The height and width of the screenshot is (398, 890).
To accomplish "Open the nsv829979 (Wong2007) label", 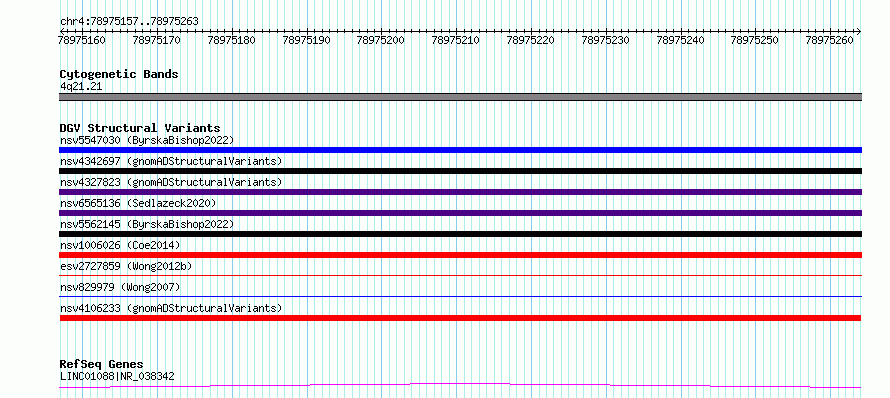I will click(120, 287).
